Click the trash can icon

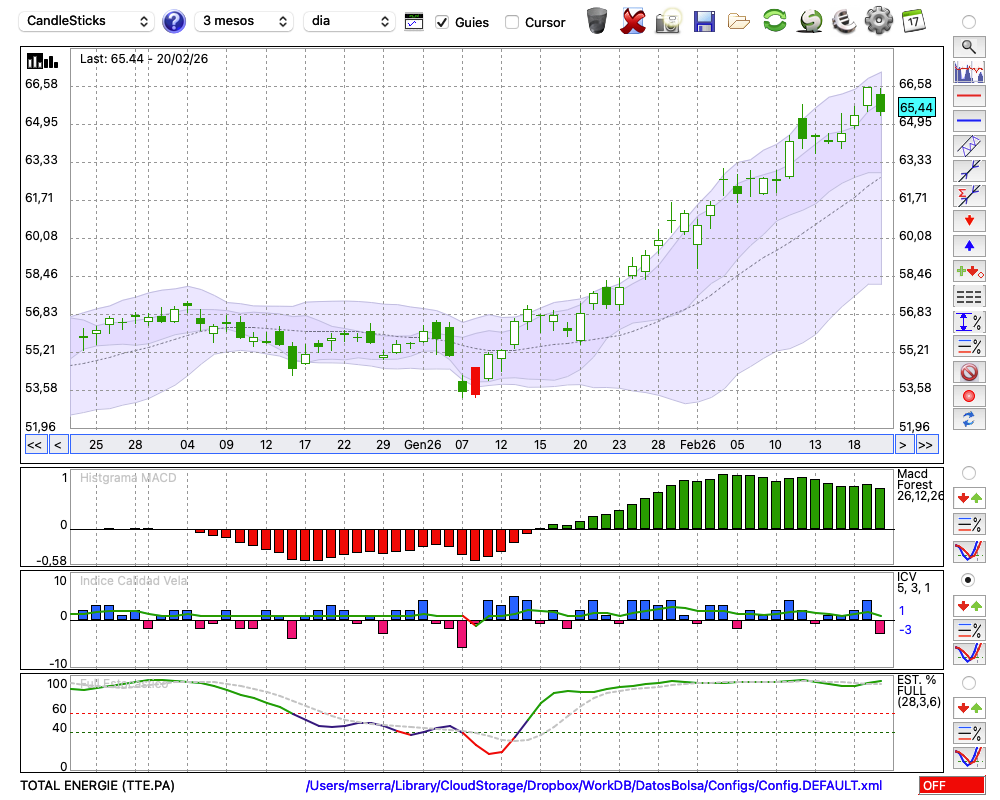(x=597, y=21)
